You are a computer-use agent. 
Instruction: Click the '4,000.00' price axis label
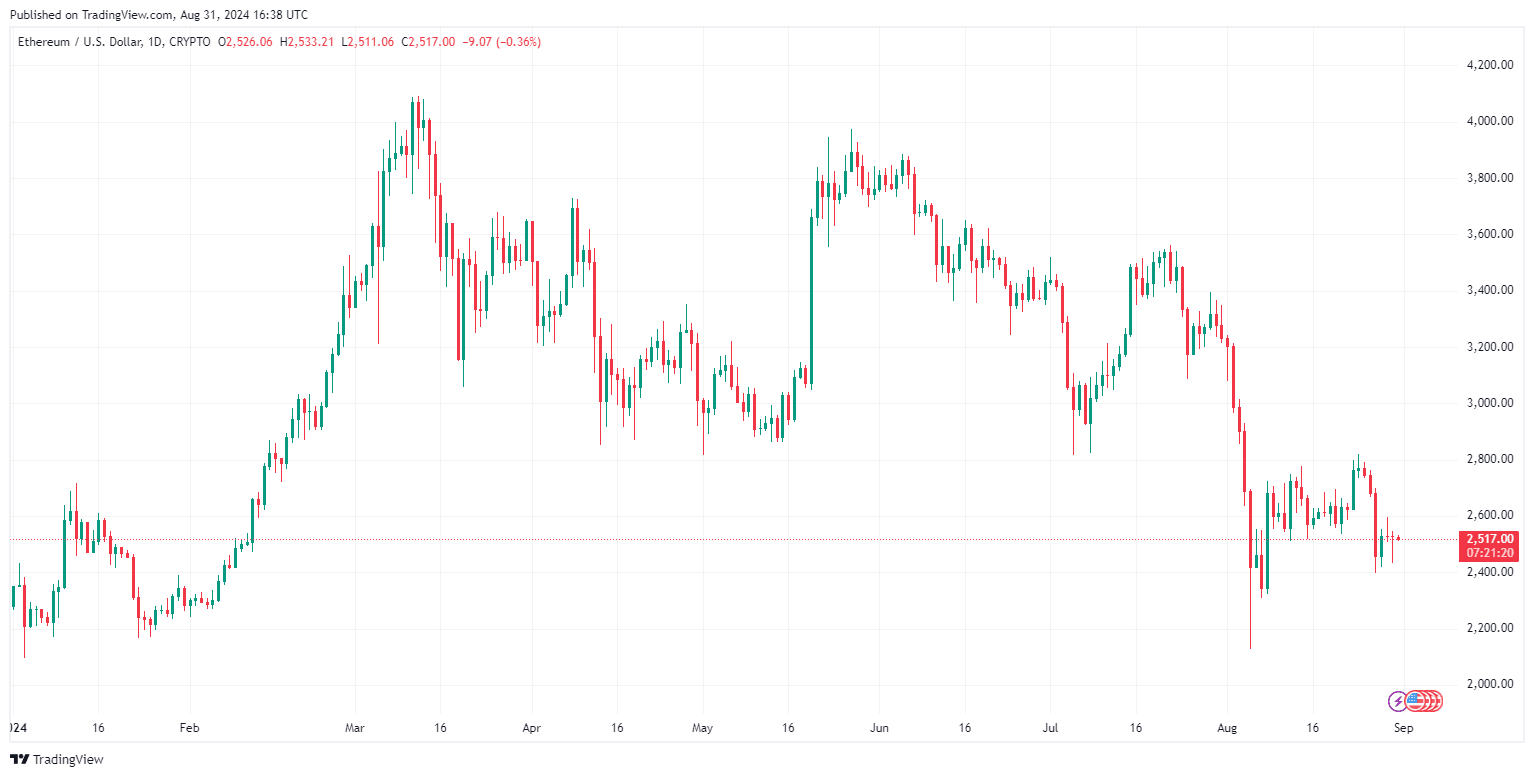[x=1491, y=122]
